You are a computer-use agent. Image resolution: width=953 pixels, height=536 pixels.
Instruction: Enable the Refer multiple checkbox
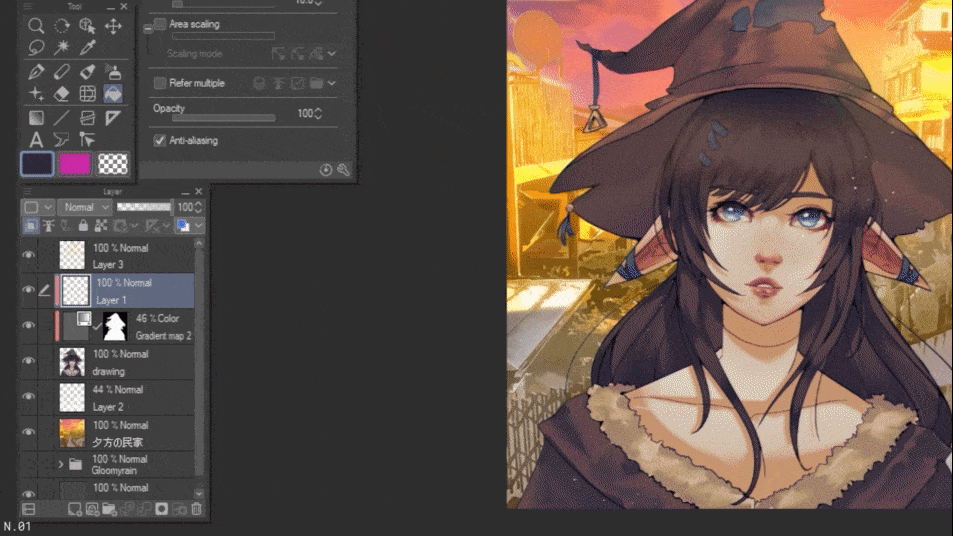tap(160, 83)
